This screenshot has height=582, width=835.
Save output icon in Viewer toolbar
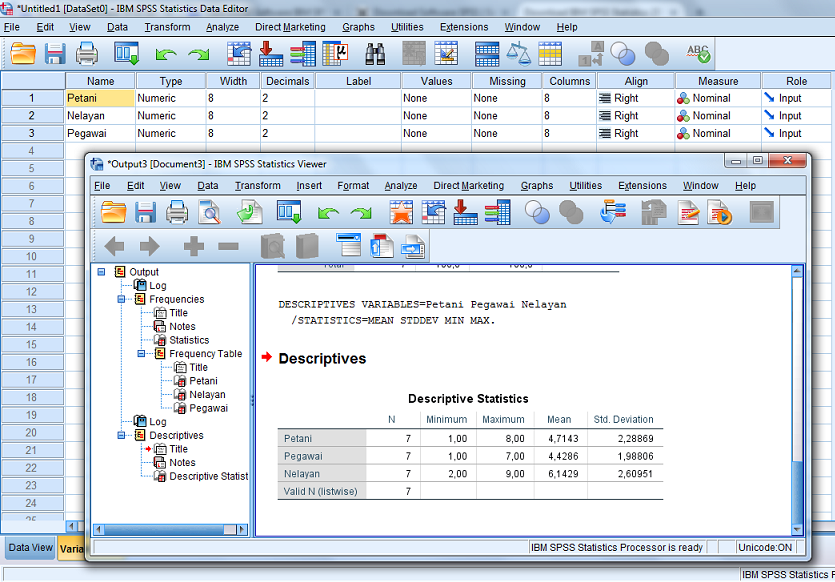point(145,212)
